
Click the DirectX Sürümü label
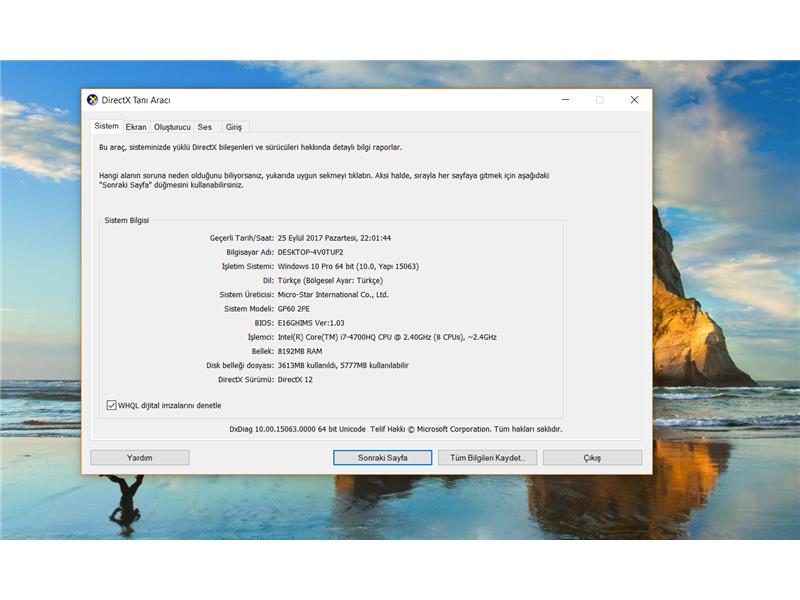(x=246, y=380)
